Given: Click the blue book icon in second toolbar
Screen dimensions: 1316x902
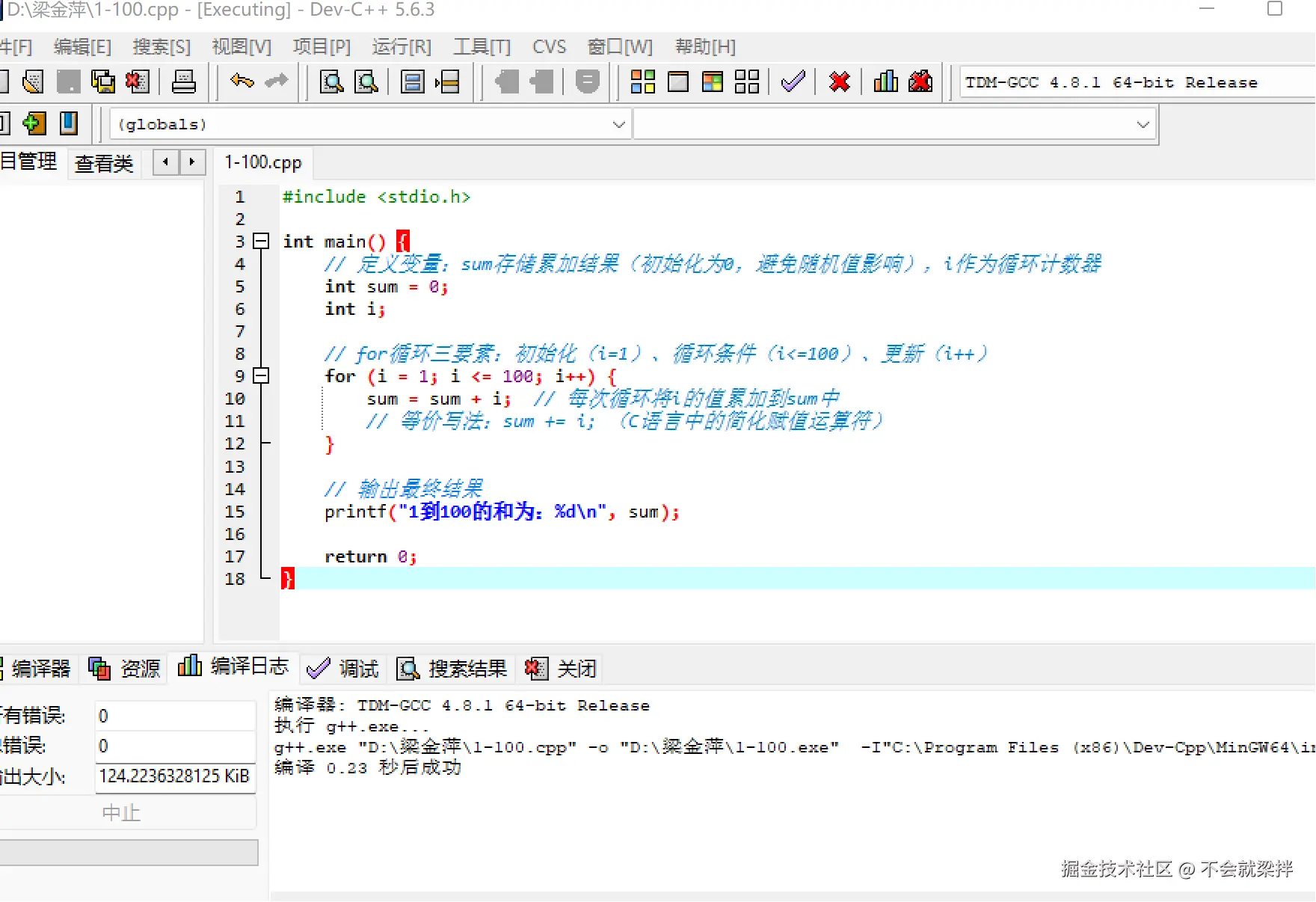Looking at the screenshot, I should coord(69,123).
